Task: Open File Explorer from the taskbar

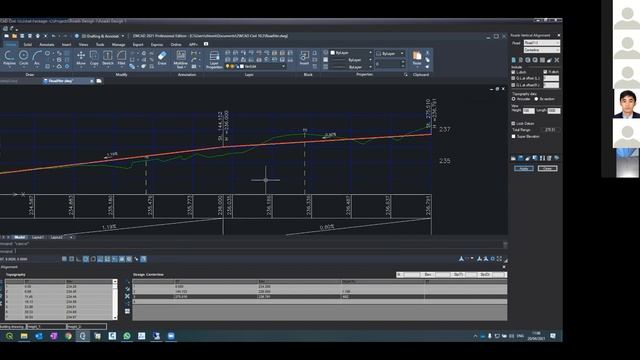Action: click(x=24, y=336)
